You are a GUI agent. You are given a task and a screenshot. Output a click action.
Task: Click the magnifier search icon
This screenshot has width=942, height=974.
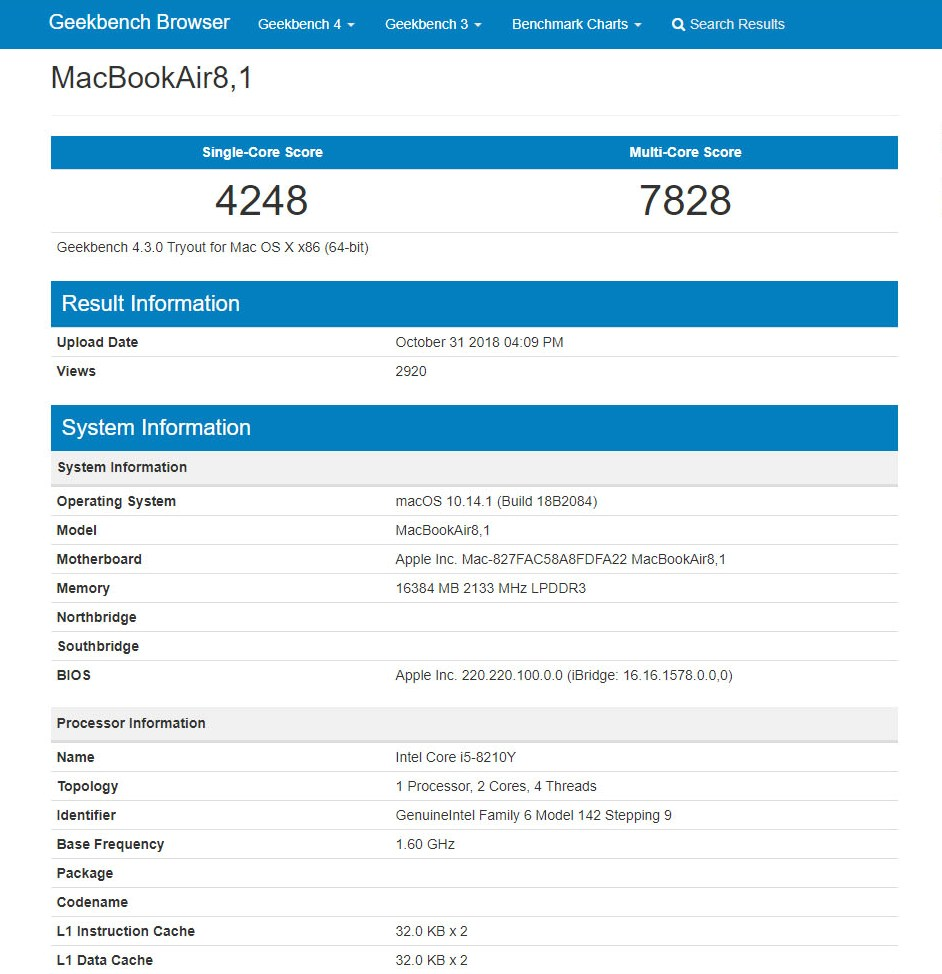[679, 25]
